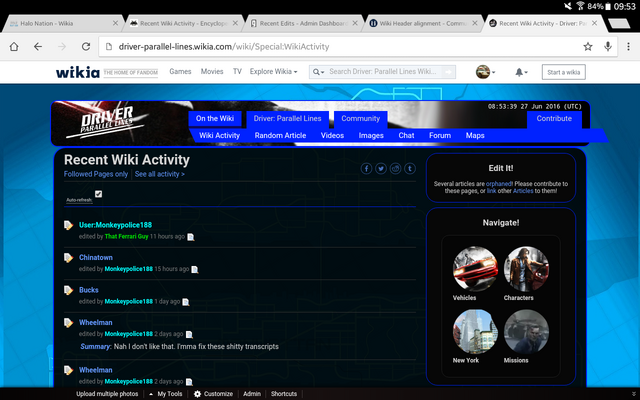Image resolution: width=640 pixels, height=400 pixels.
Task: Open the Videos subnav link
Action: (x=332, y=136)
